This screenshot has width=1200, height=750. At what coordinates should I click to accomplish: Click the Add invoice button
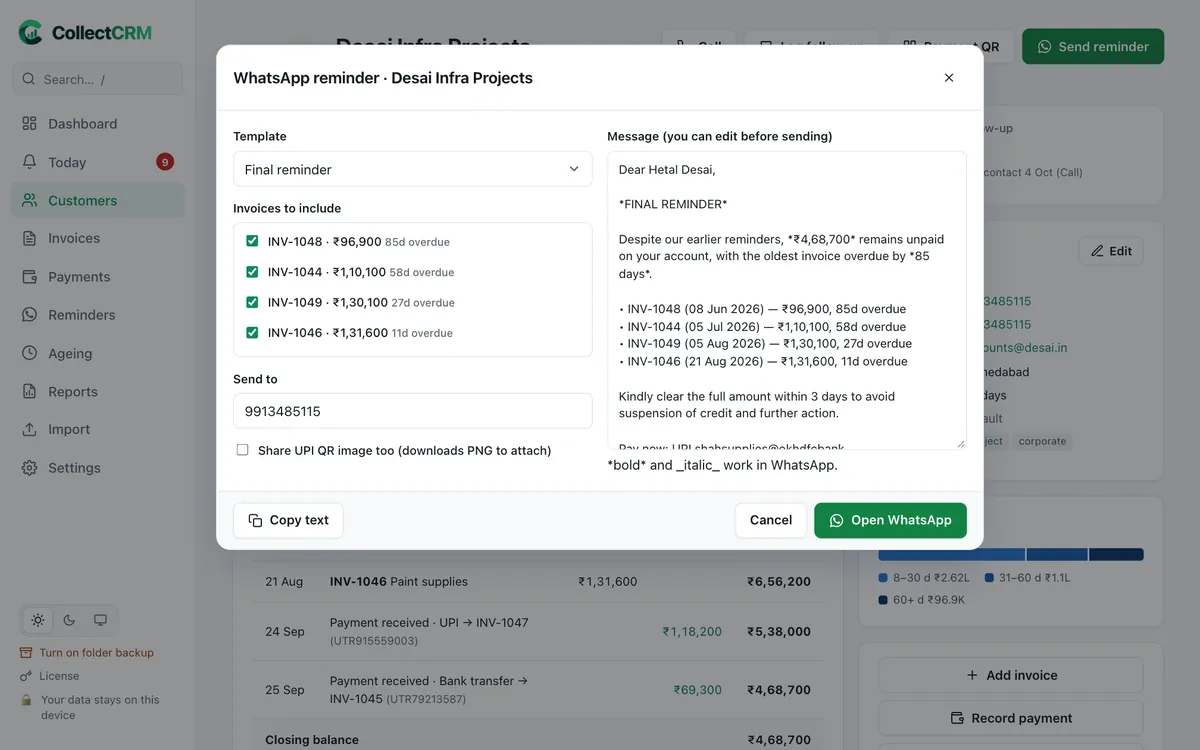click(x=1011, y=675)
